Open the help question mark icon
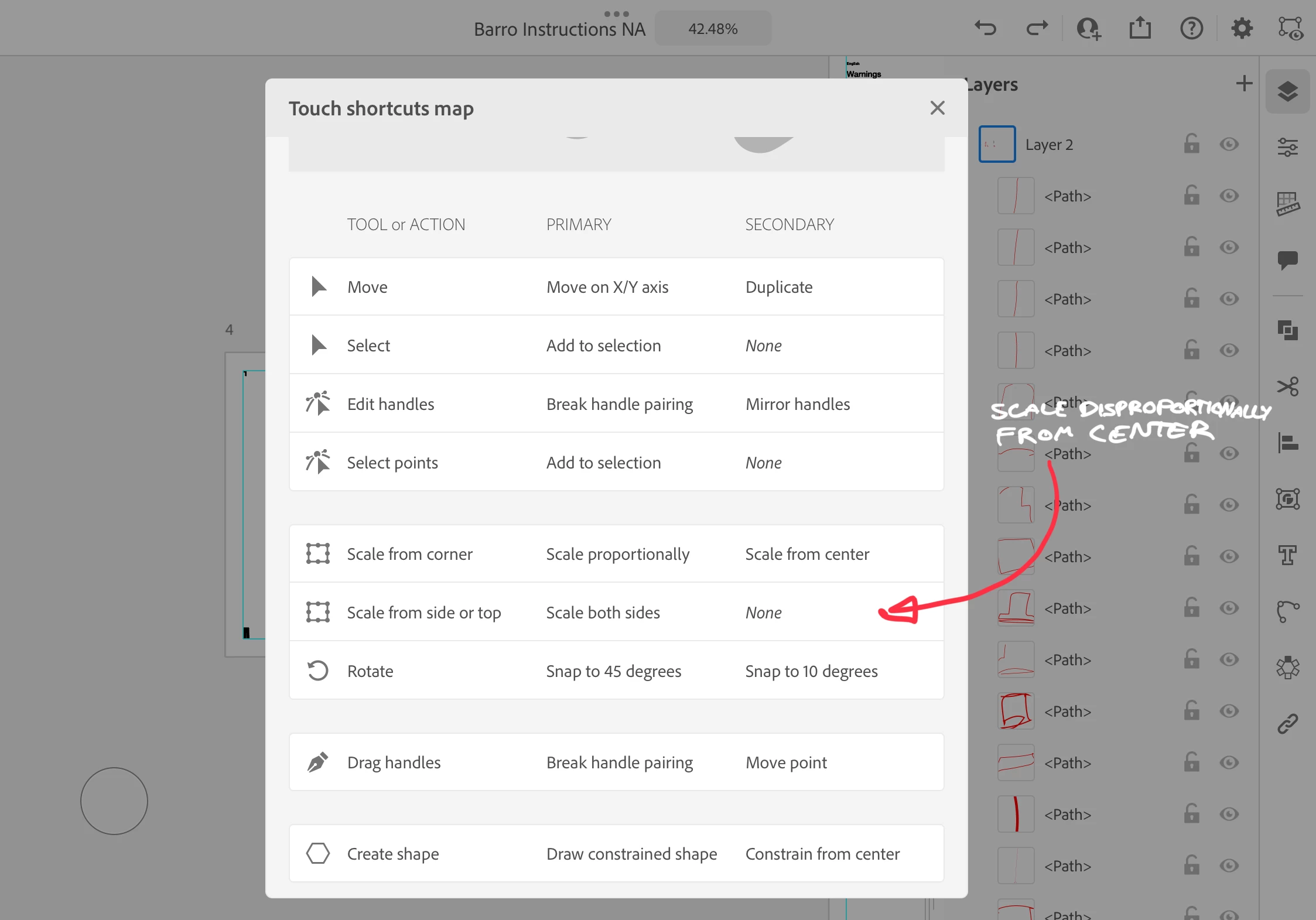 tap(1191, 28)
